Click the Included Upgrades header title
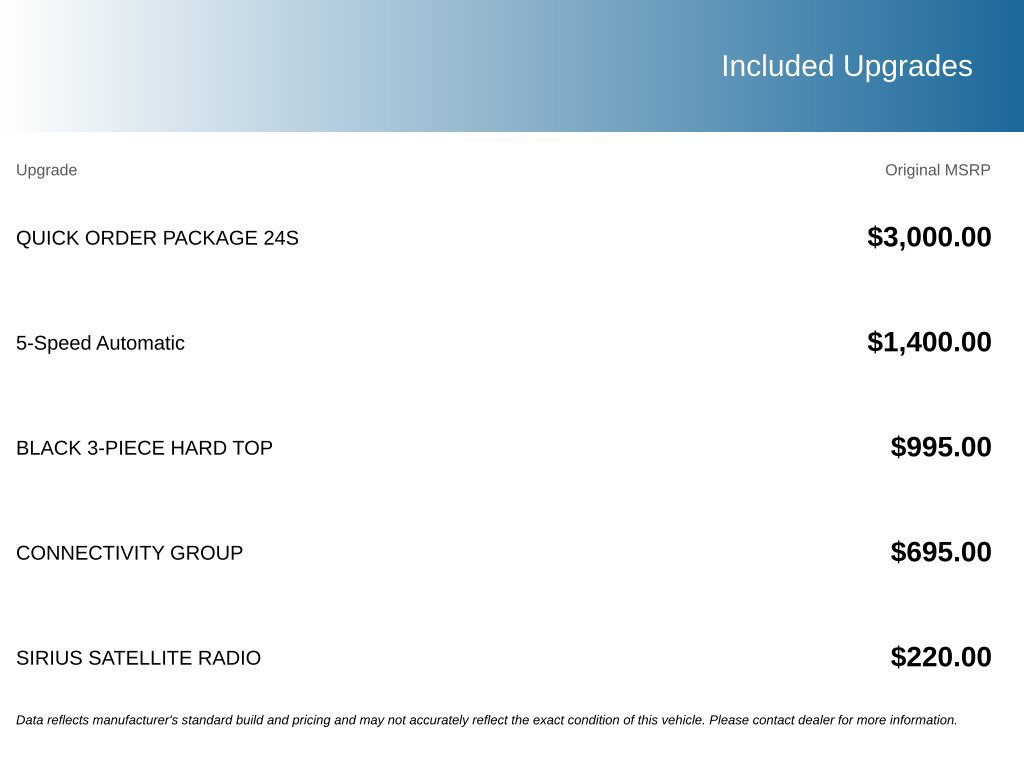The width and height of the screenshot is (1024, 768). [x=846, y=67]
